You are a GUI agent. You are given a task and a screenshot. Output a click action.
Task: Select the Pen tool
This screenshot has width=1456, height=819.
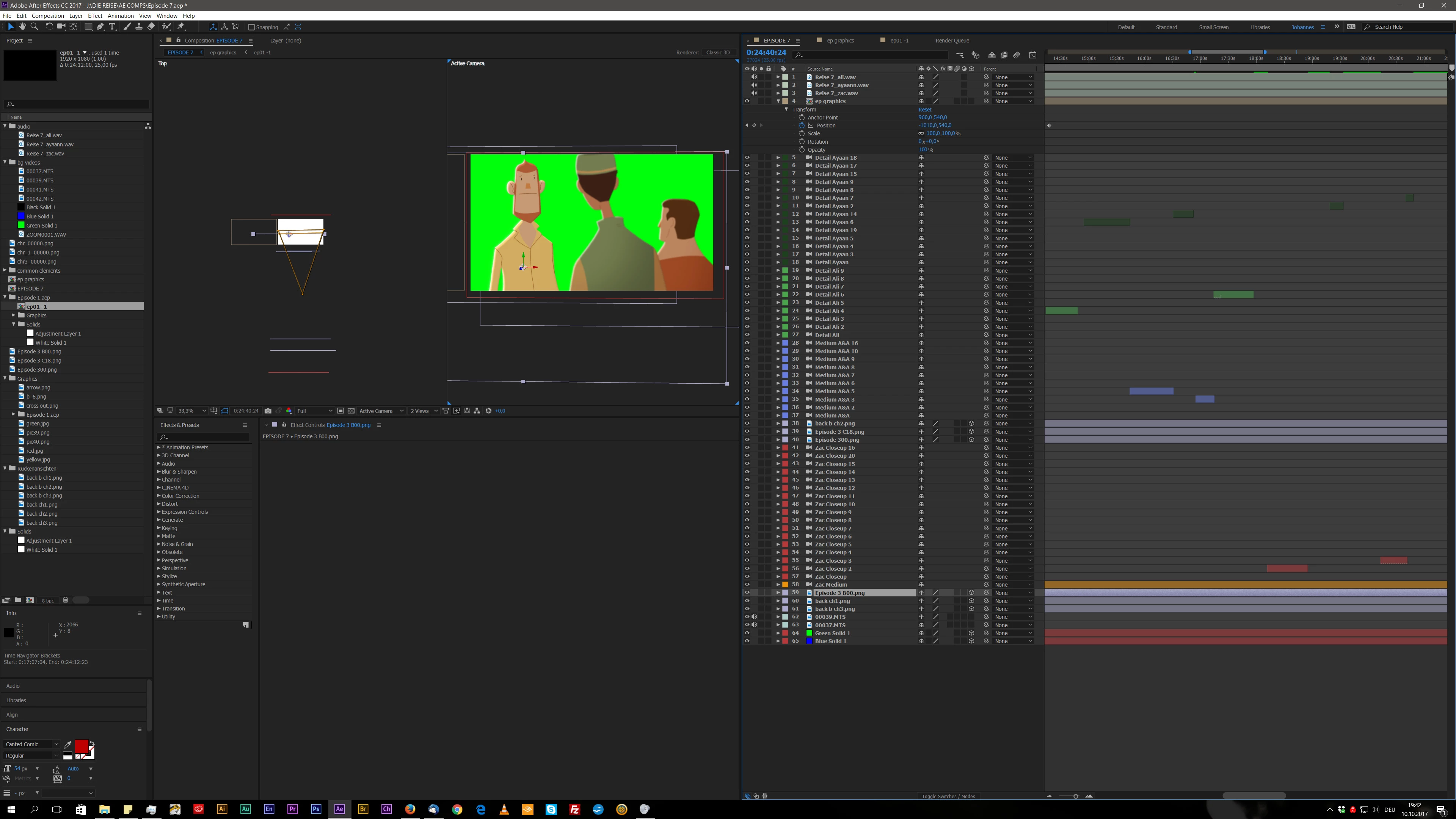tap(100, 27)
